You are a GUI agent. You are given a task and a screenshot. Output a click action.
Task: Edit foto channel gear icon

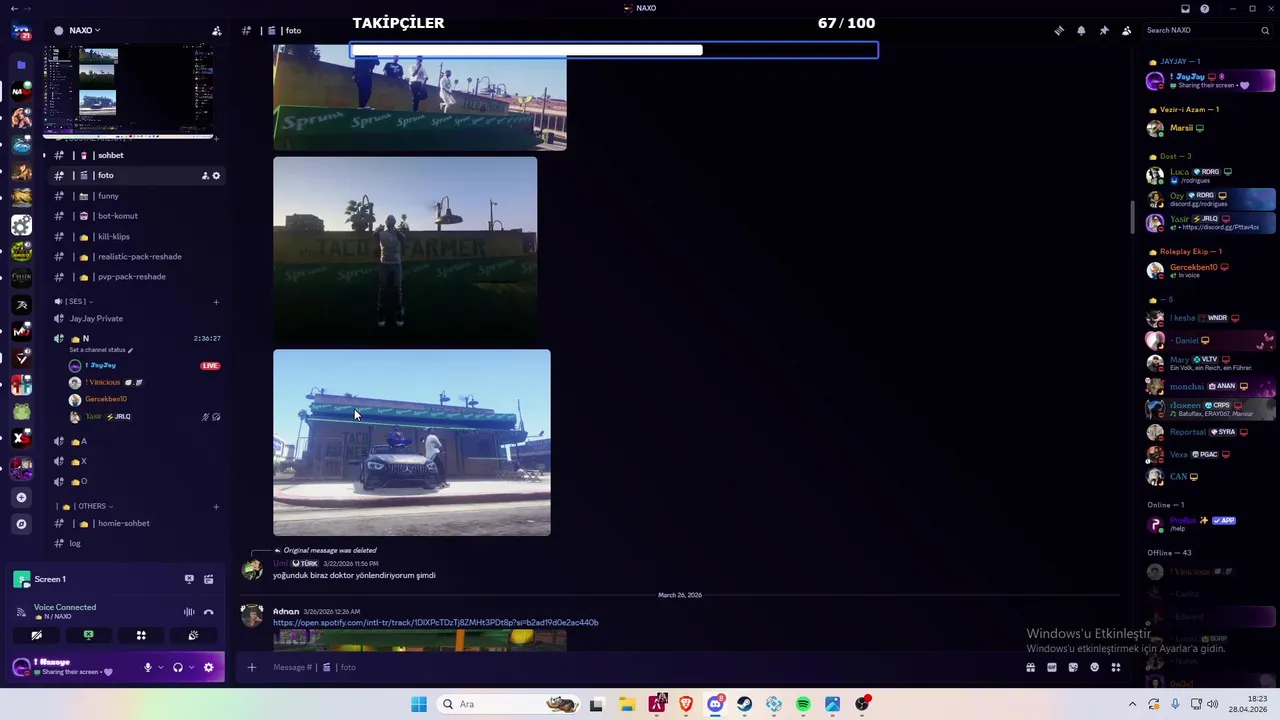(216, 176)
